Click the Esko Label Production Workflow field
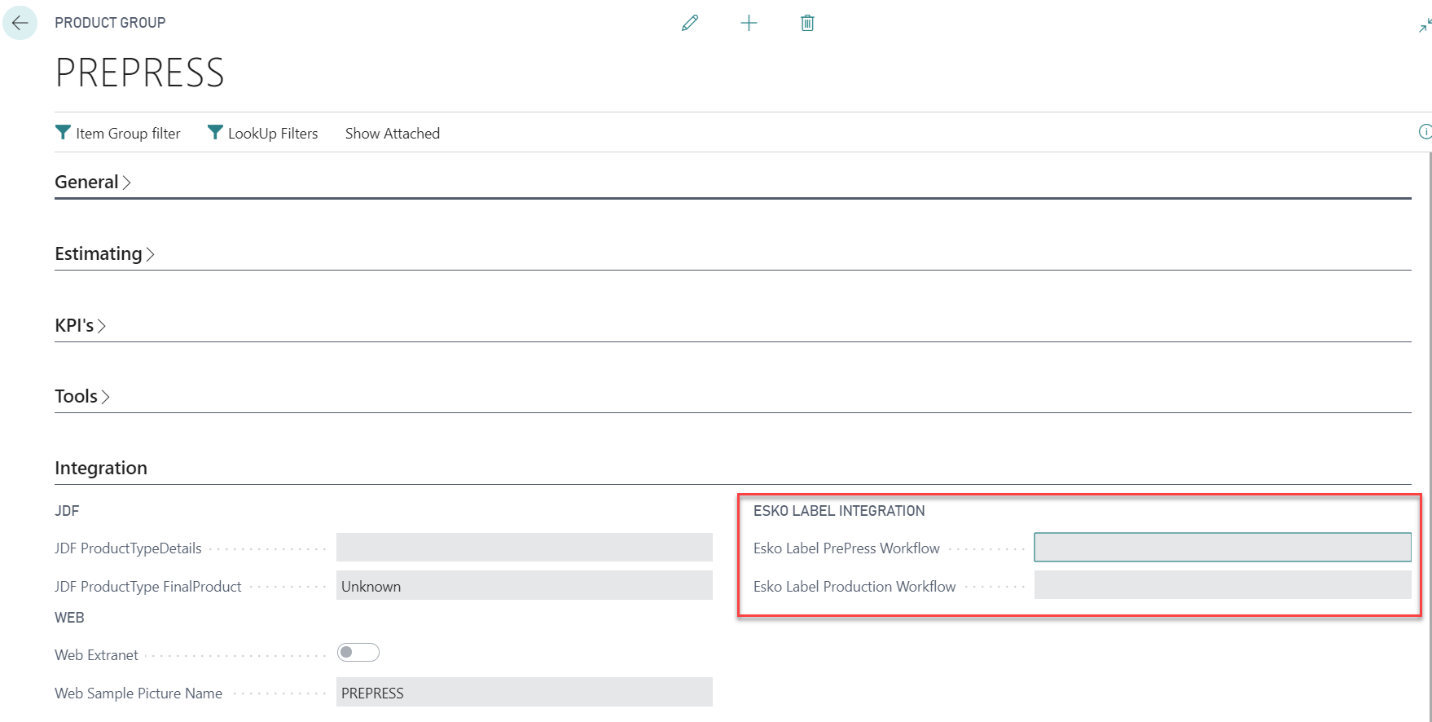Viewport: 1432px width, 722px height. tap(1222, 586)
